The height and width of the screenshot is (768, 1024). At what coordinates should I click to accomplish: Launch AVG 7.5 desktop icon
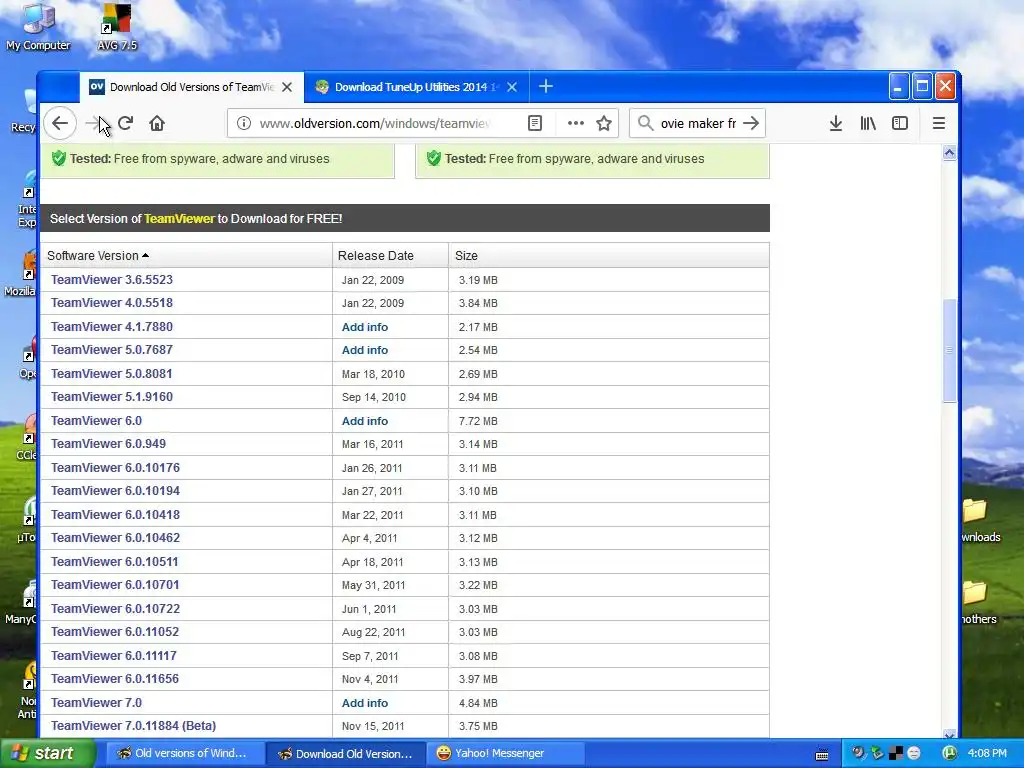pyautogui.click(x=116, y=27)
